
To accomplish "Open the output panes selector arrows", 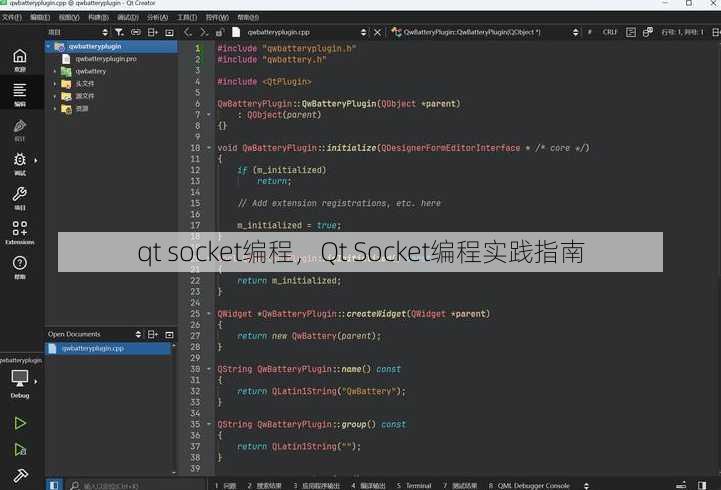I will (x=586, y=485).
